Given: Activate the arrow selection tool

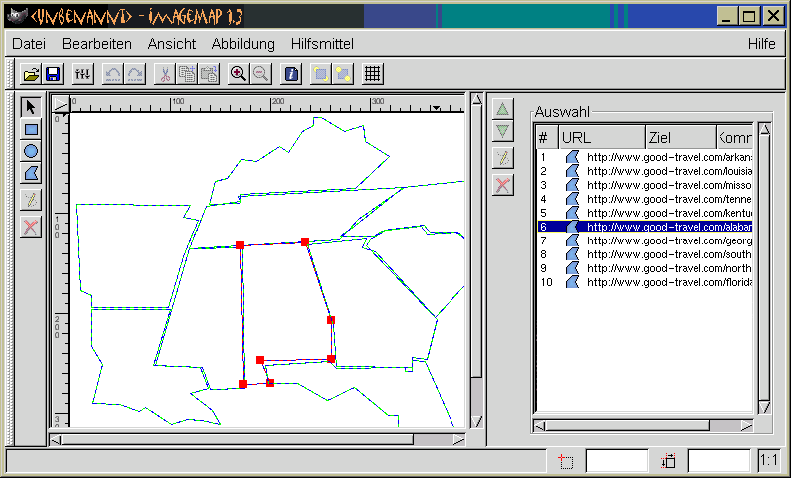Looking at the screenshot, I should (x=31, y=106).
